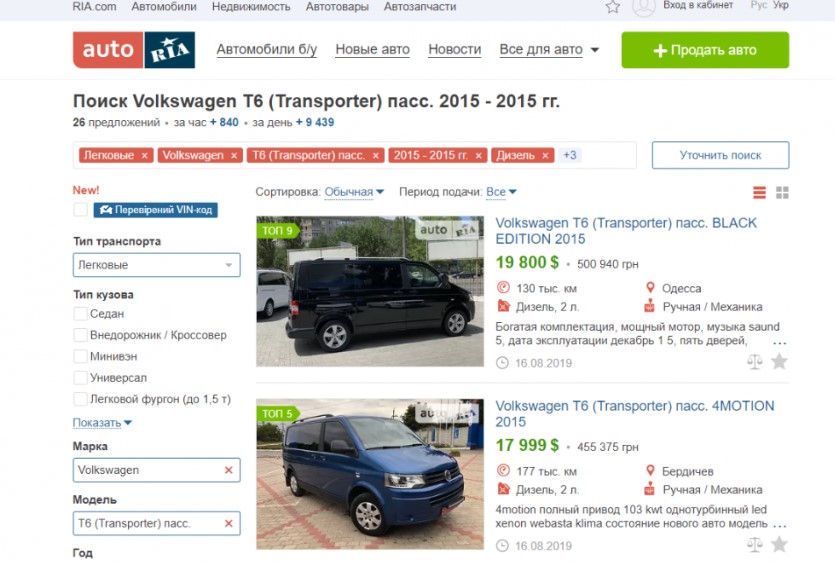The width and height of the screenshot is (835, 564).
Task: Add Black Edition listing to comparison scales
Action: coord(755,362)
